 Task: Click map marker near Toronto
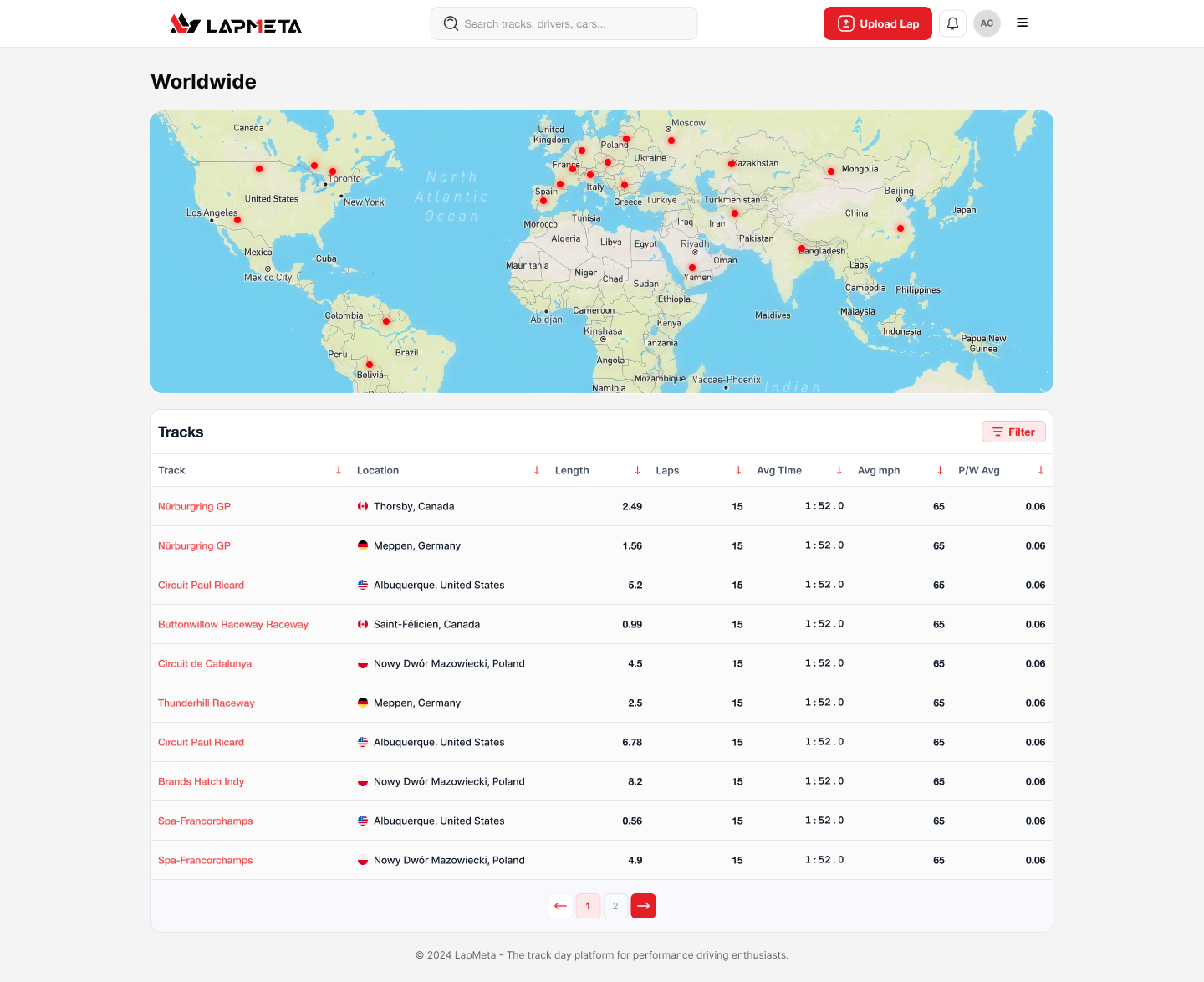333,171
